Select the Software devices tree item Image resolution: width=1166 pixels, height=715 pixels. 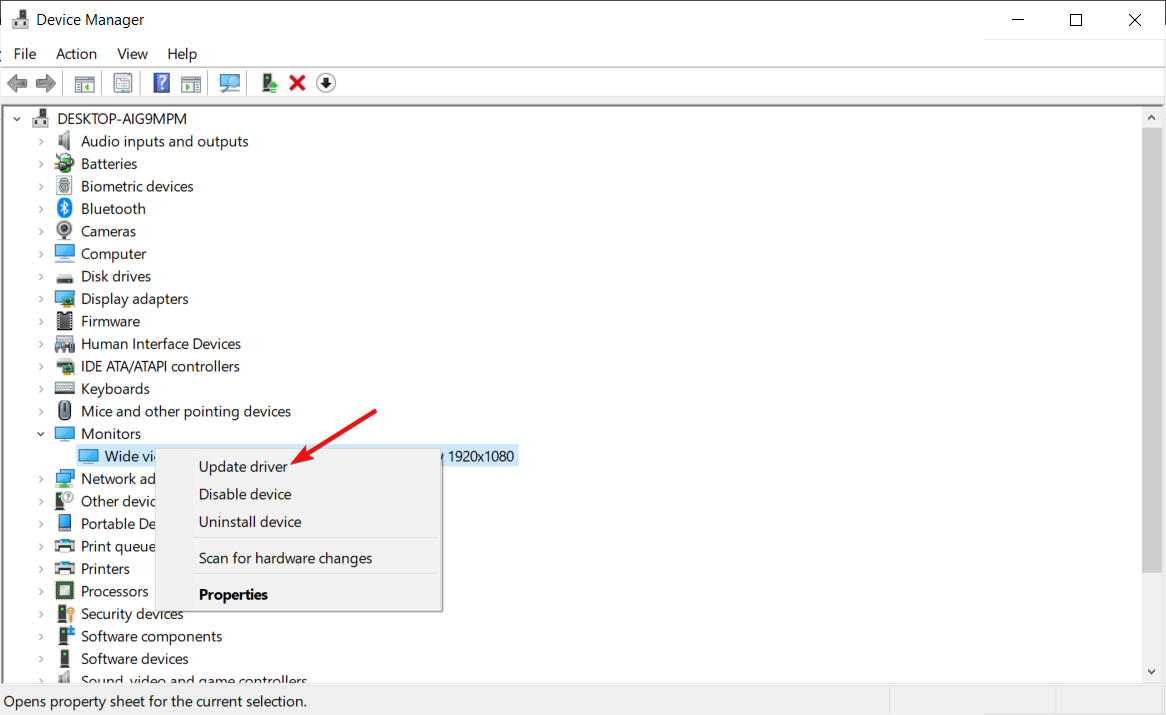point(135,659)
